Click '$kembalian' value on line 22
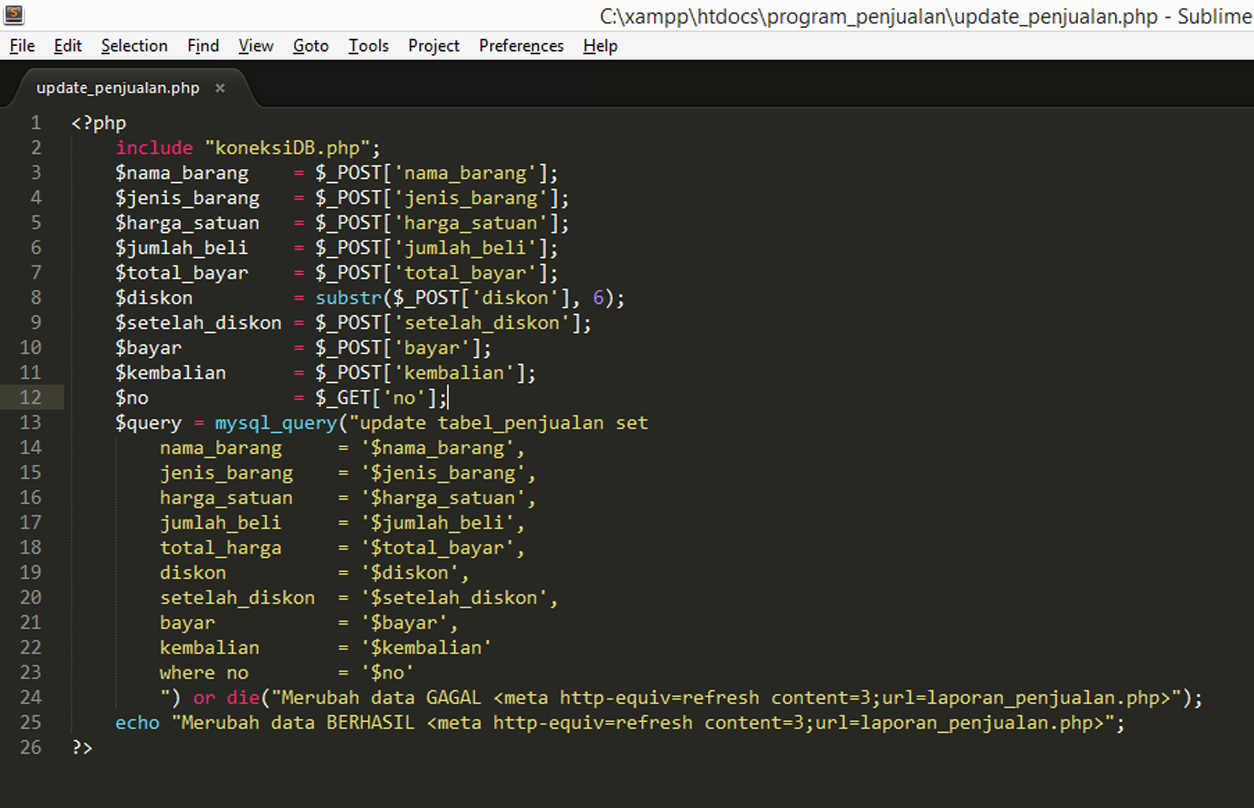1254x808 pixels. click(x=426, y=648)
